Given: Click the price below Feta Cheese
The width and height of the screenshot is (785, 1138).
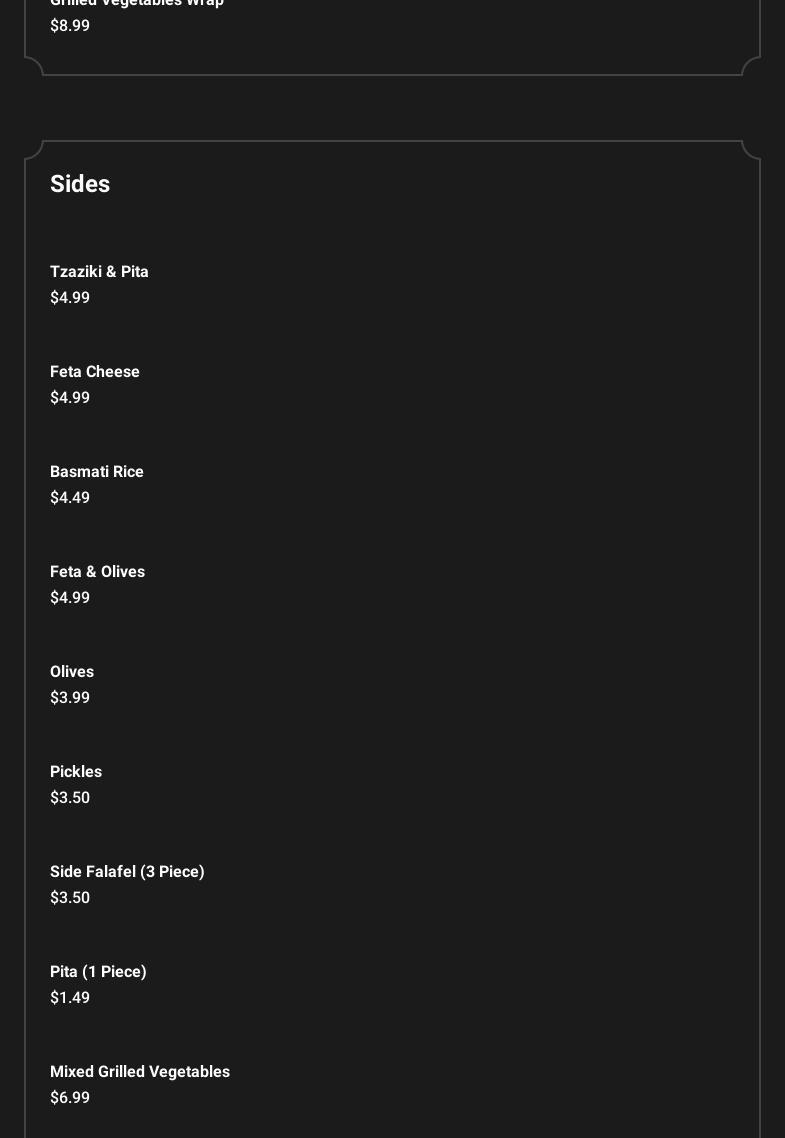Looking at the screenshot, I should 70,398.
